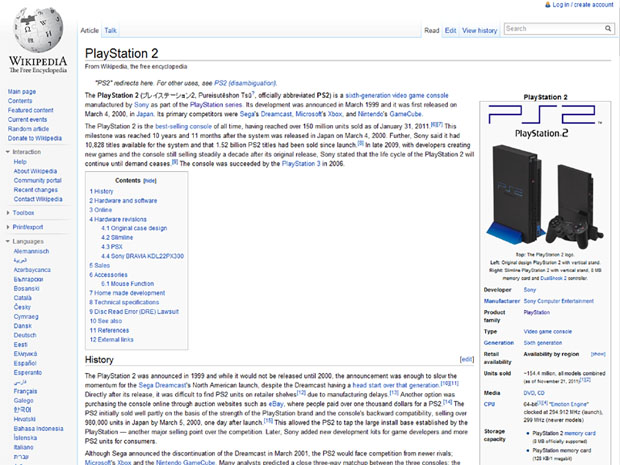The image size is (620, 465).
Task: Show Availability by region details
Action: [x=598, y=354]
